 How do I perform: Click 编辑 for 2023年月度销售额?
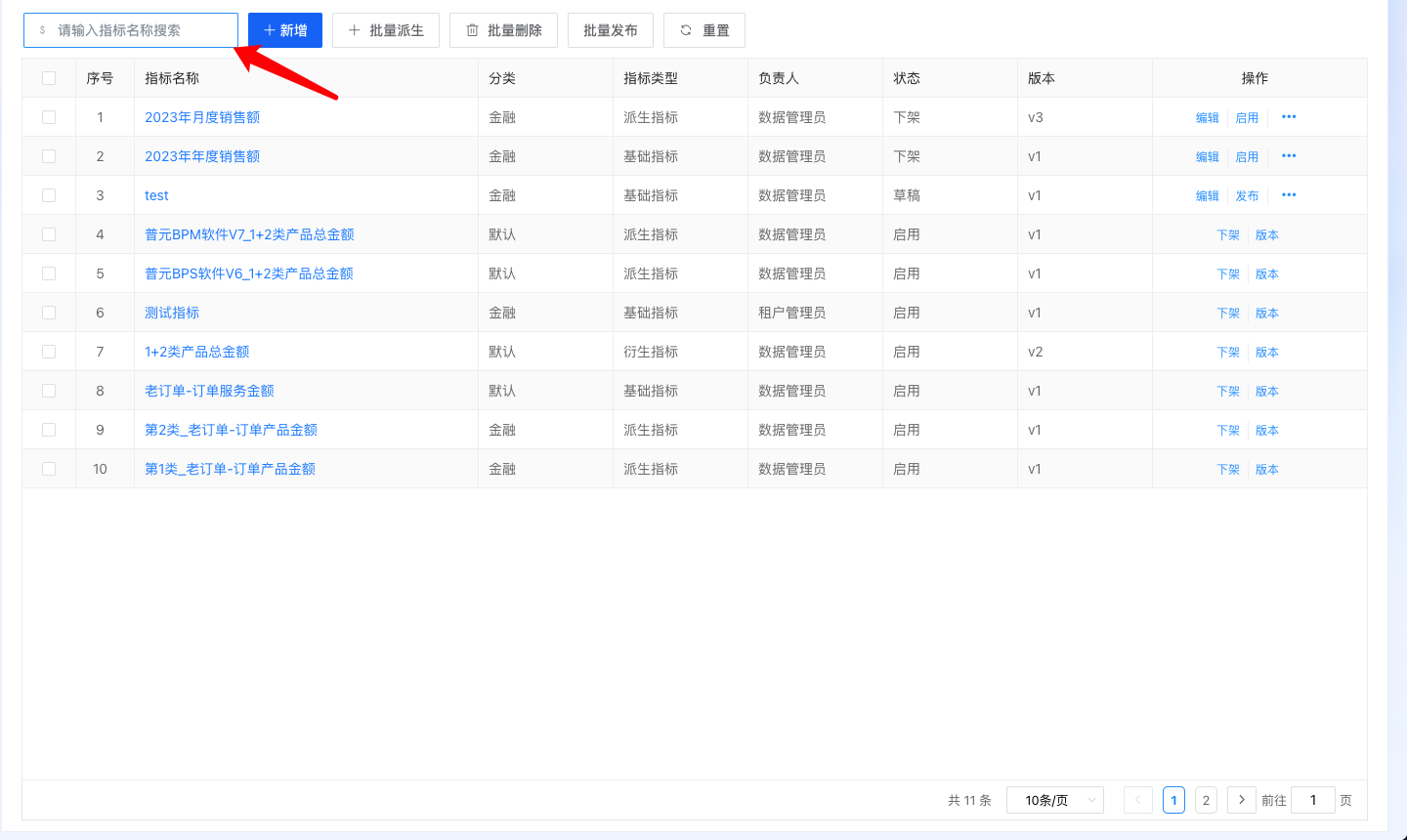coord(1208,117)
